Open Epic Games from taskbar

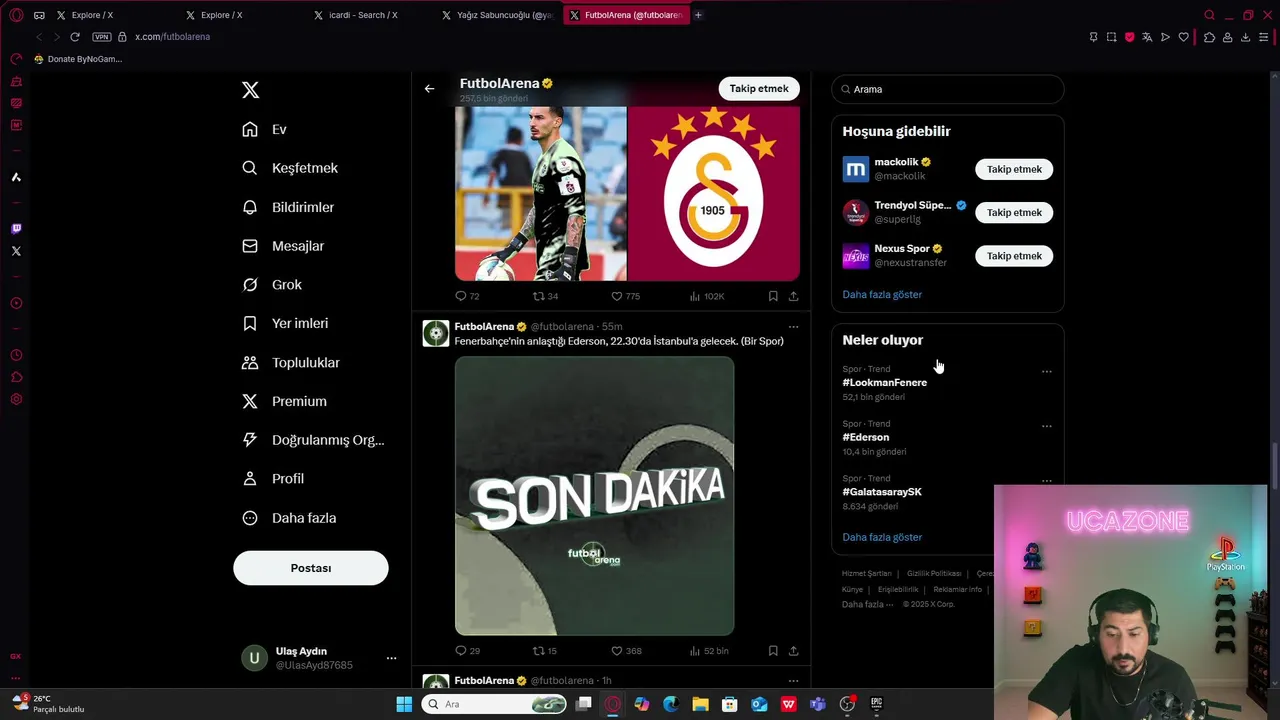point(876,704)
